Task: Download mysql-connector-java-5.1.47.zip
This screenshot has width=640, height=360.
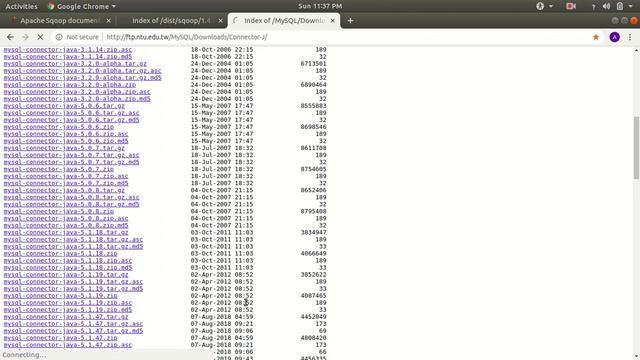Action: coord(60,338)
